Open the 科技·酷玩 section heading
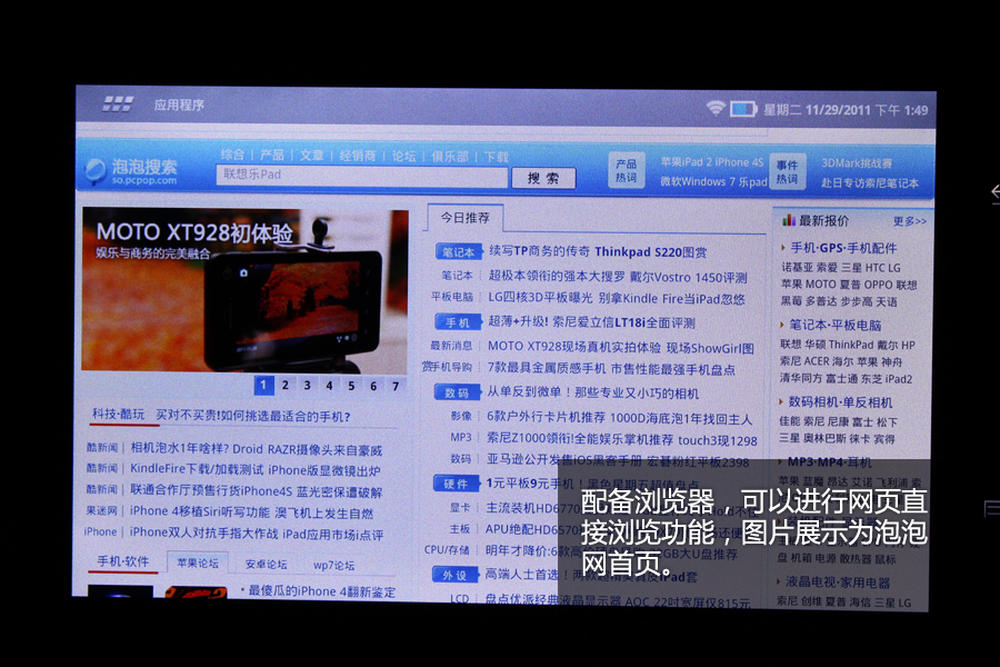This screenshot has width=1000, height=667. pos(119,414)
